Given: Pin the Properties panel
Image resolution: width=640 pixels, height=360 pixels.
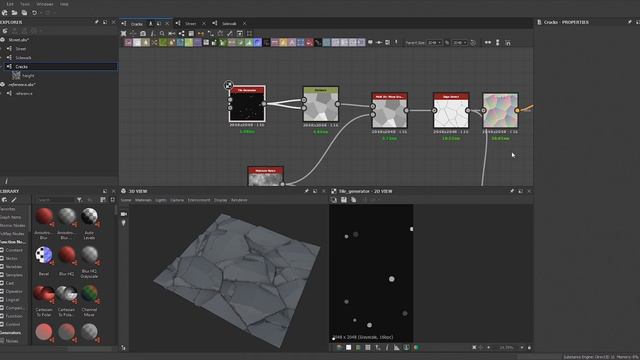Looking at the screenshot, I should (629, 22).
